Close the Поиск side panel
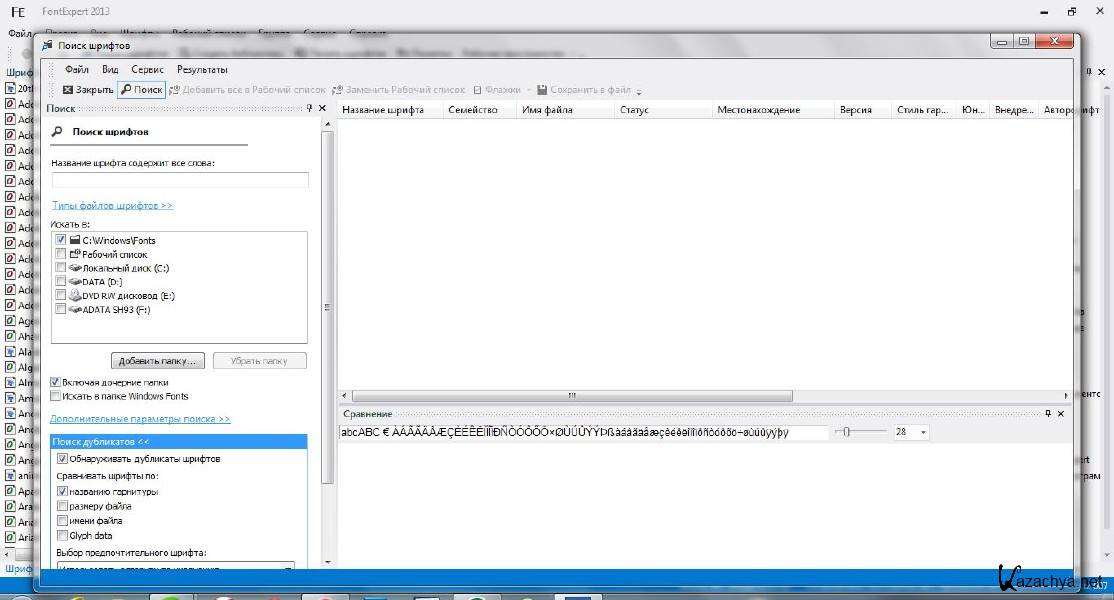This screenshot has width=1114, height=600. (x=322, y=108)
